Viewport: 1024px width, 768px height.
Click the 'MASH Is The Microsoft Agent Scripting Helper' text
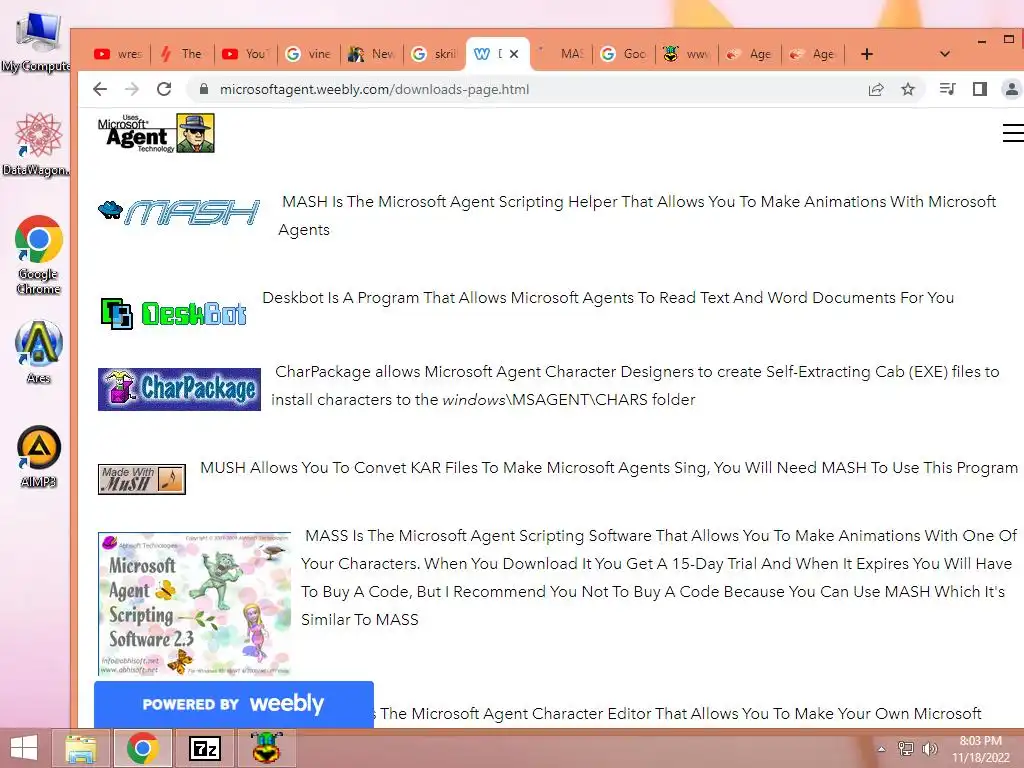coord(637,216)
